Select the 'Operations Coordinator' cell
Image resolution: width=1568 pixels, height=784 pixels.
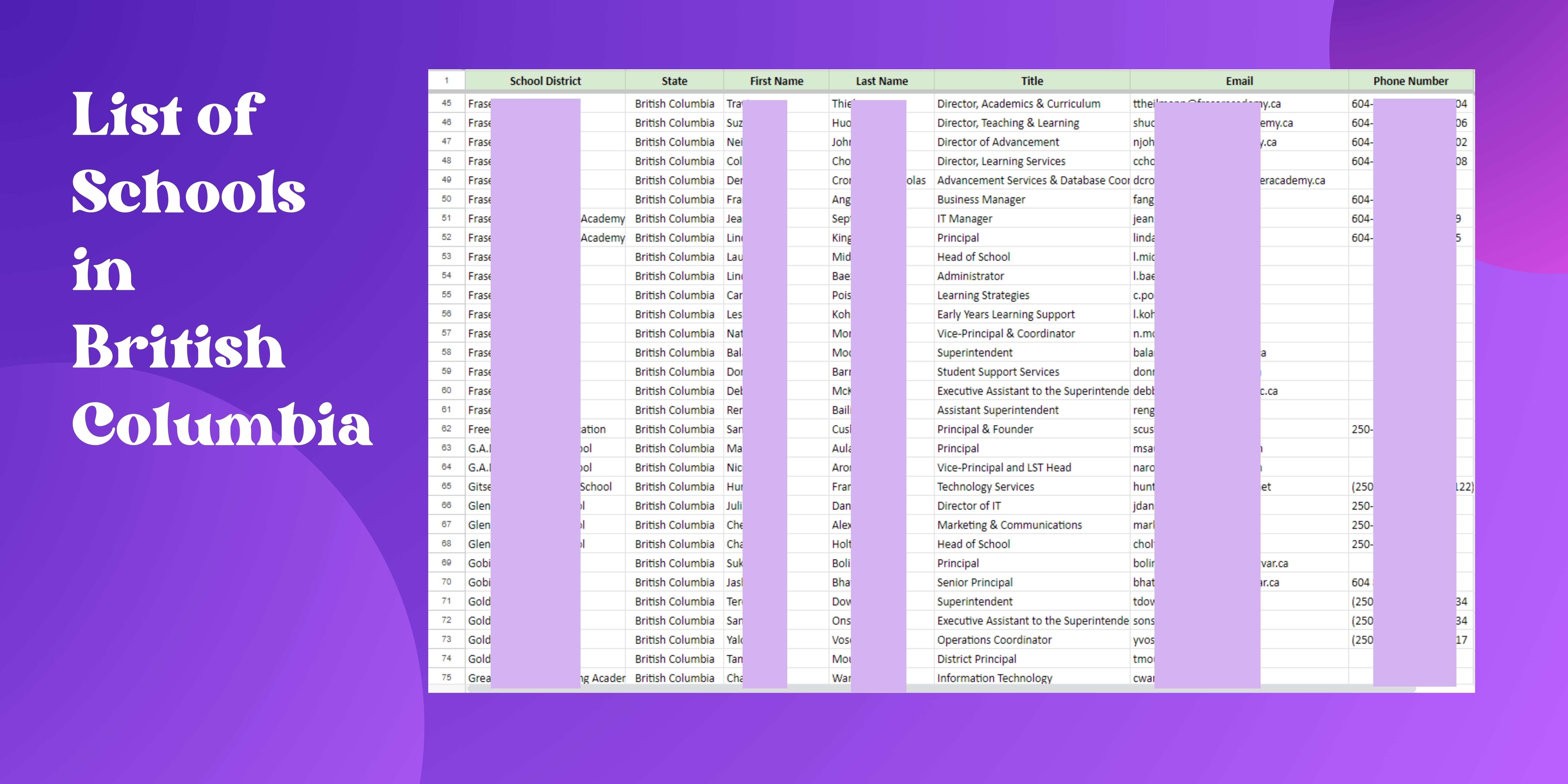tap(994, 640)
